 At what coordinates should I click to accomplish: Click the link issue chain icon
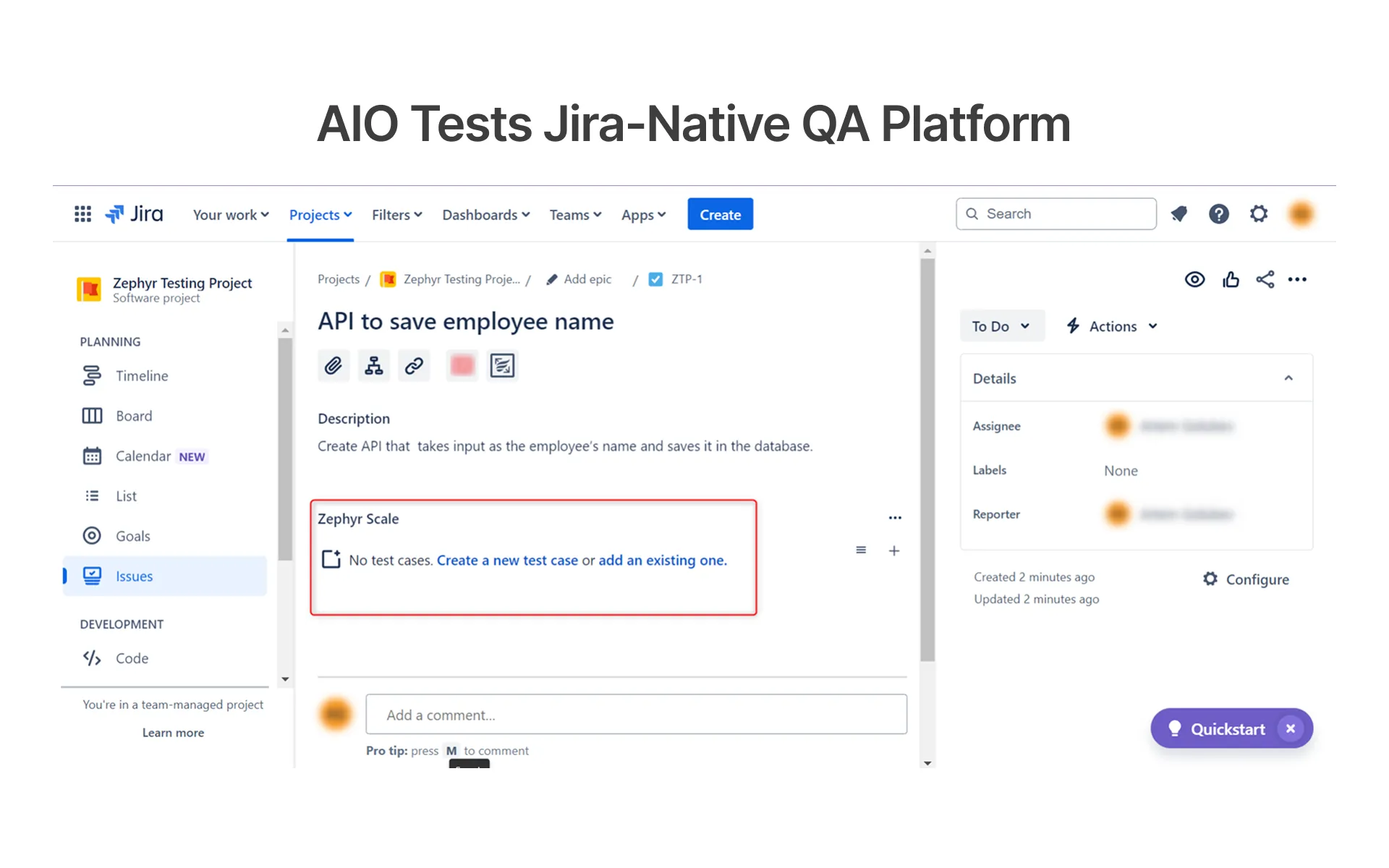pyautogui.click(x=414, y=366)
